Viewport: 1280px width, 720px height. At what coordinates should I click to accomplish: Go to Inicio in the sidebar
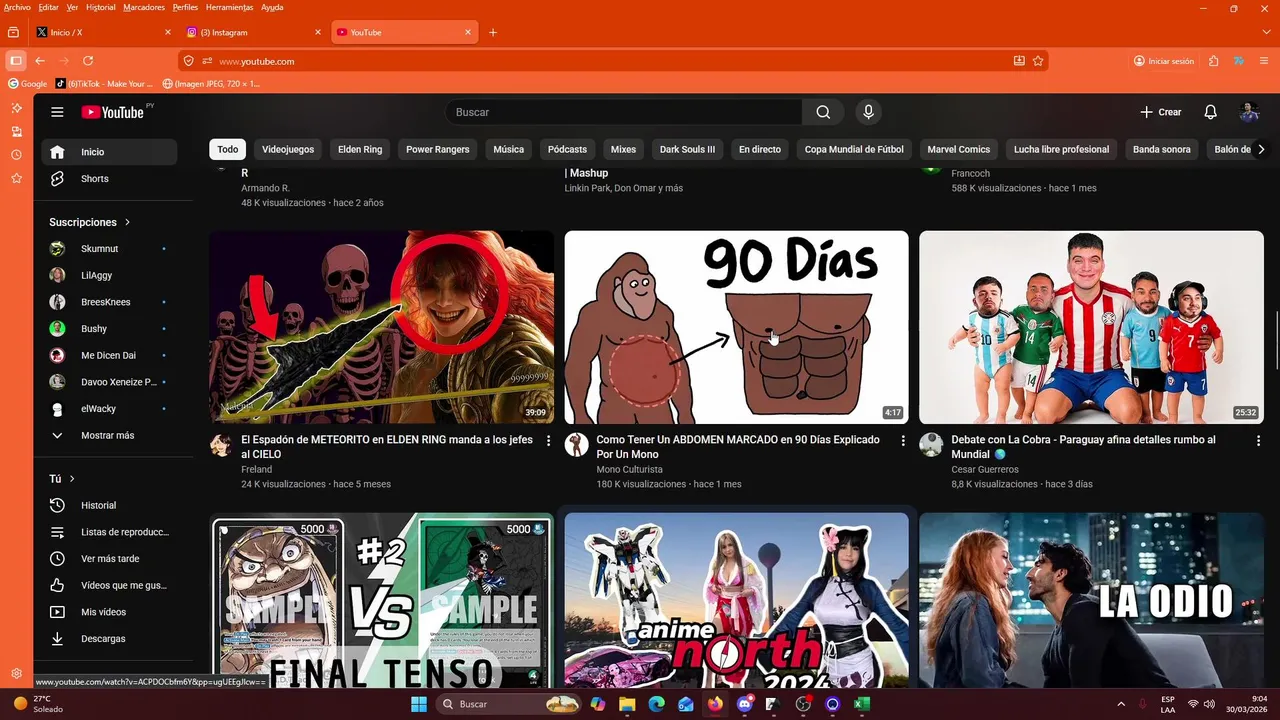pyautogui.click(x=109, y=152)
